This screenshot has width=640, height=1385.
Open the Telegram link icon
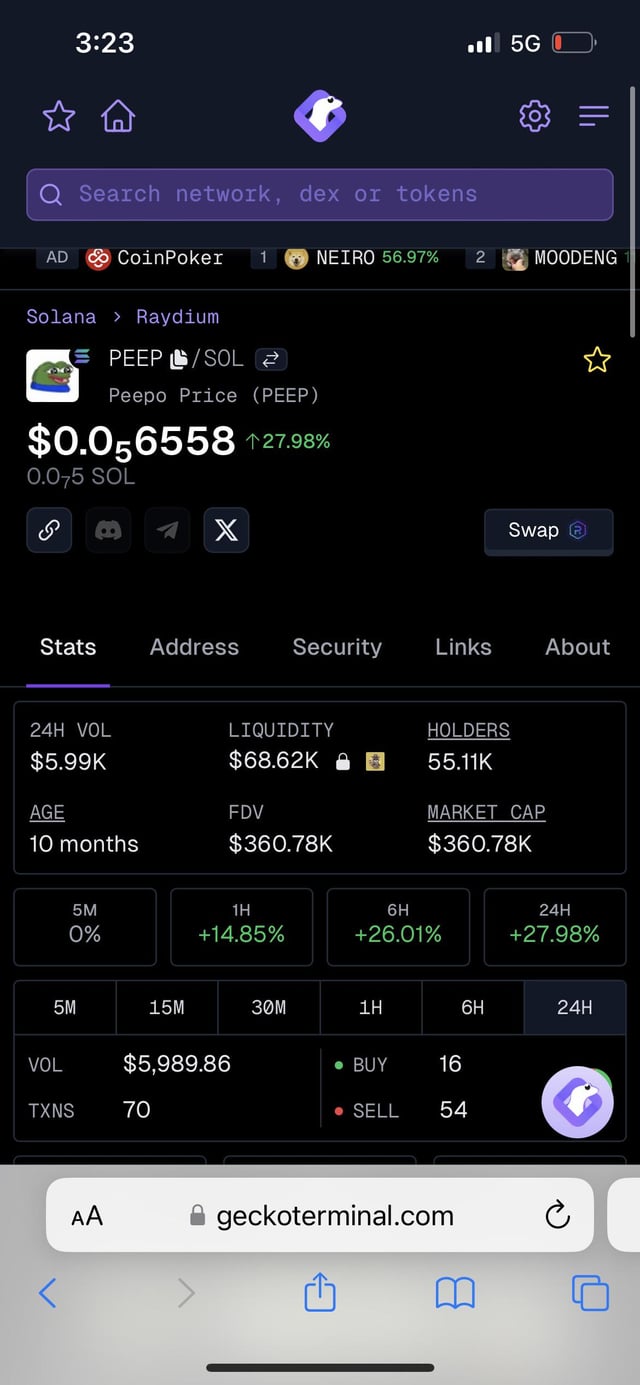point(167,530)
